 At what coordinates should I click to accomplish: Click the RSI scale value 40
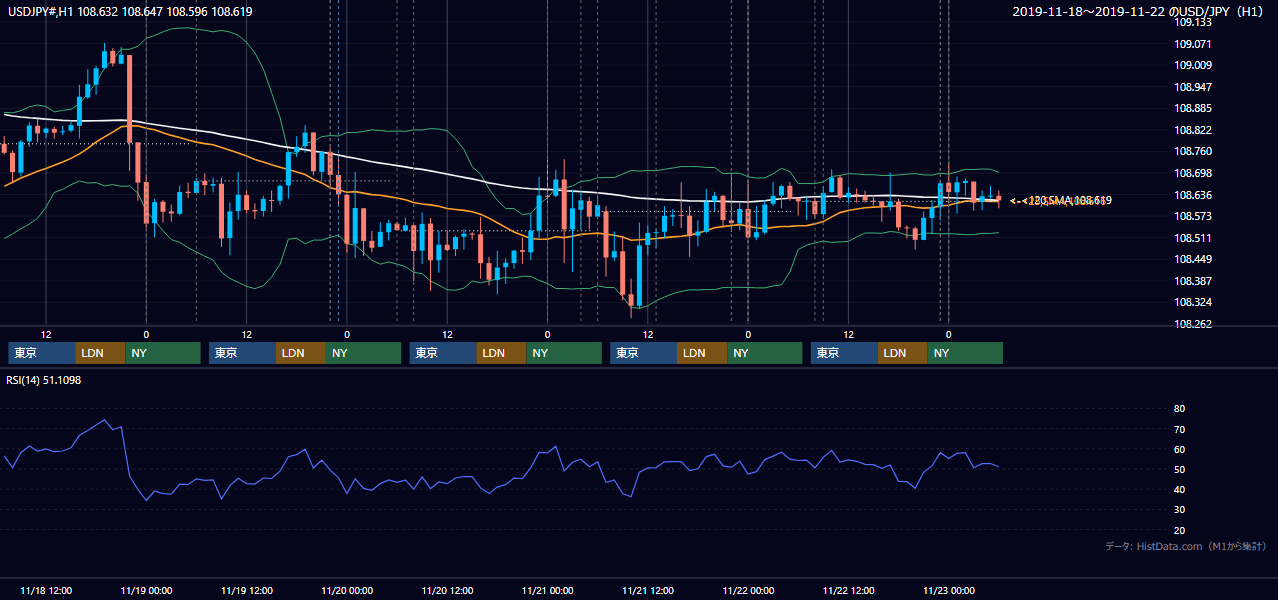point(1179,489)
